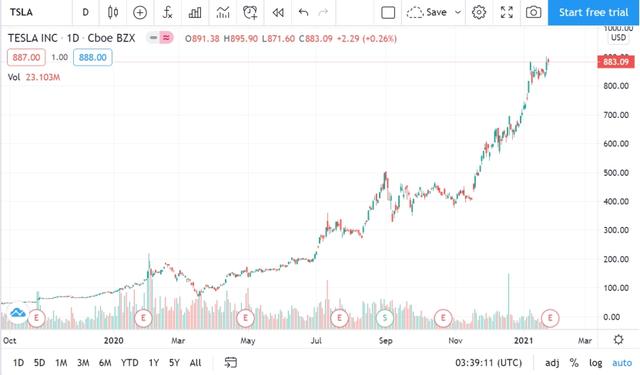The height and width of the screenshot is (375, 640).
Task: Open earnings marker E near 2020
Action: click(143, 318)
